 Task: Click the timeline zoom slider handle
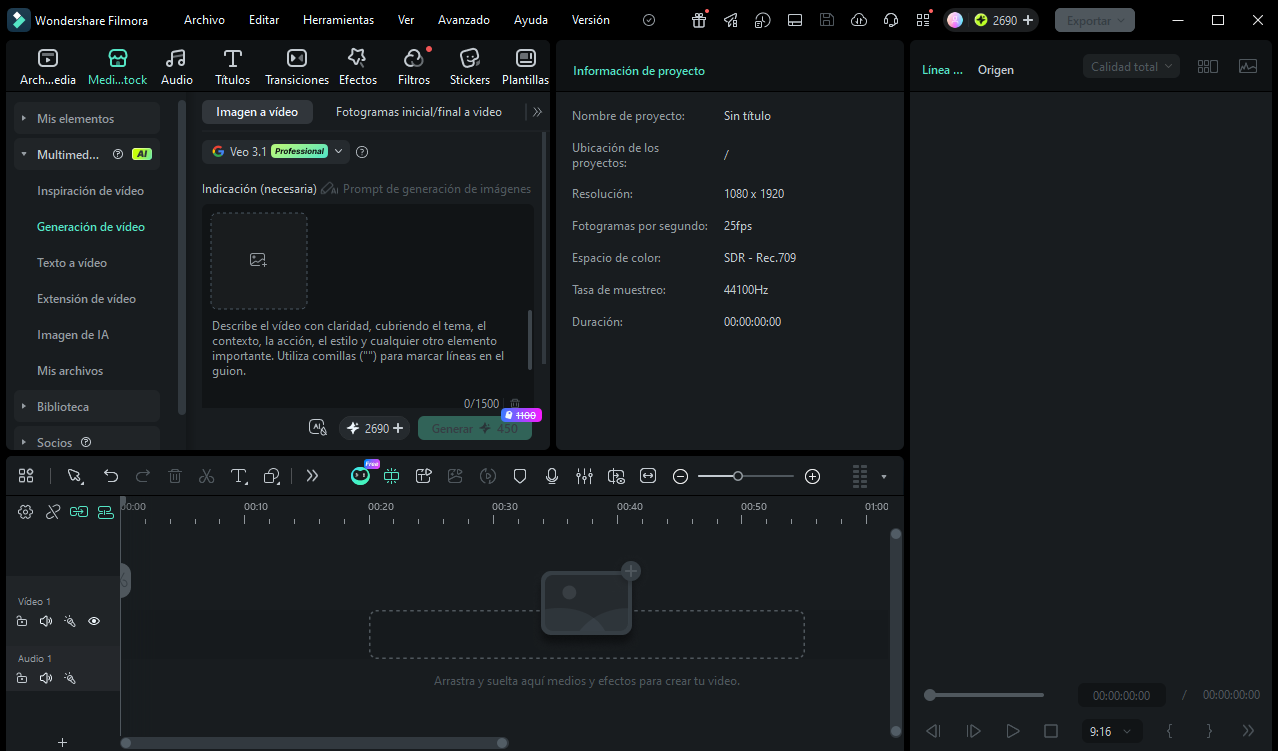point(737,476)
